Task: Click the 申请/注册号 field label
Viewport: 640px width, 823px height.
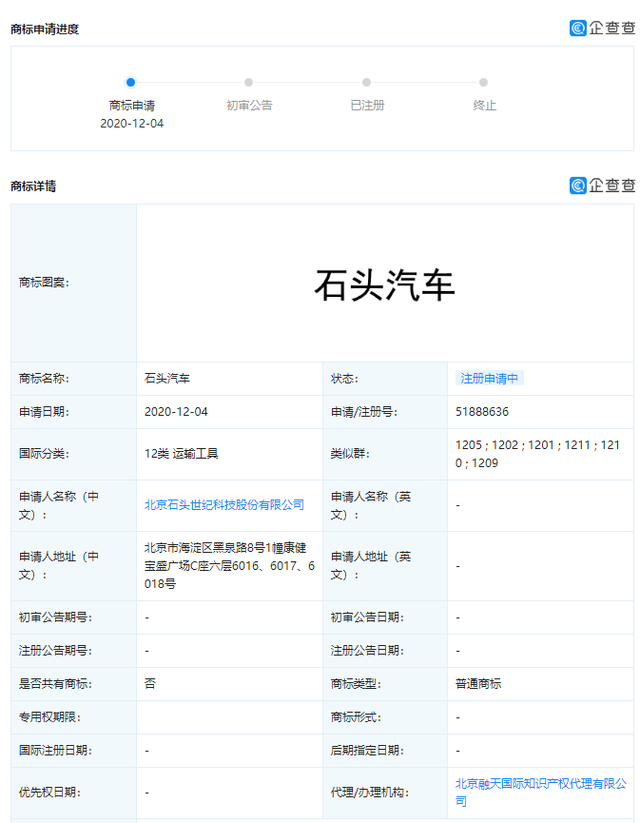Action: 364,412
